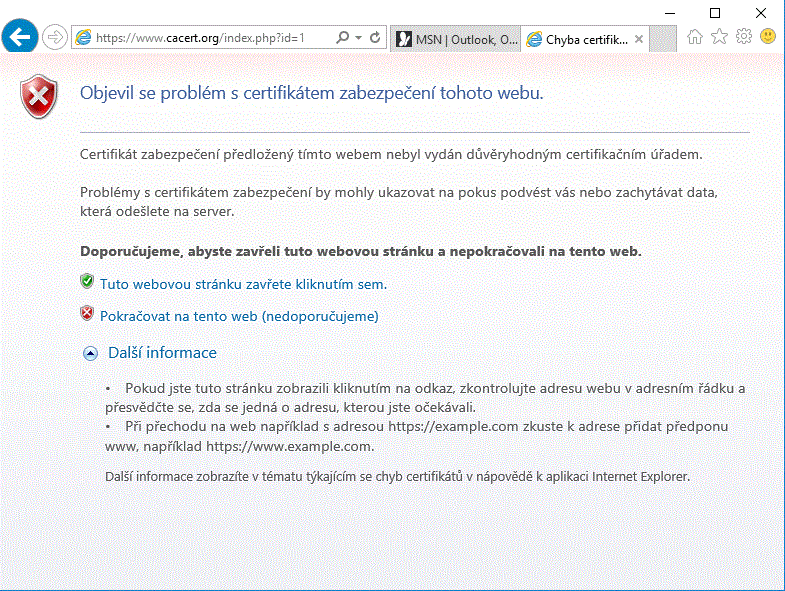Open address bar autocomplete dropdown arrow
This screenshot has width=785, height=591.
tap(359, 38)
